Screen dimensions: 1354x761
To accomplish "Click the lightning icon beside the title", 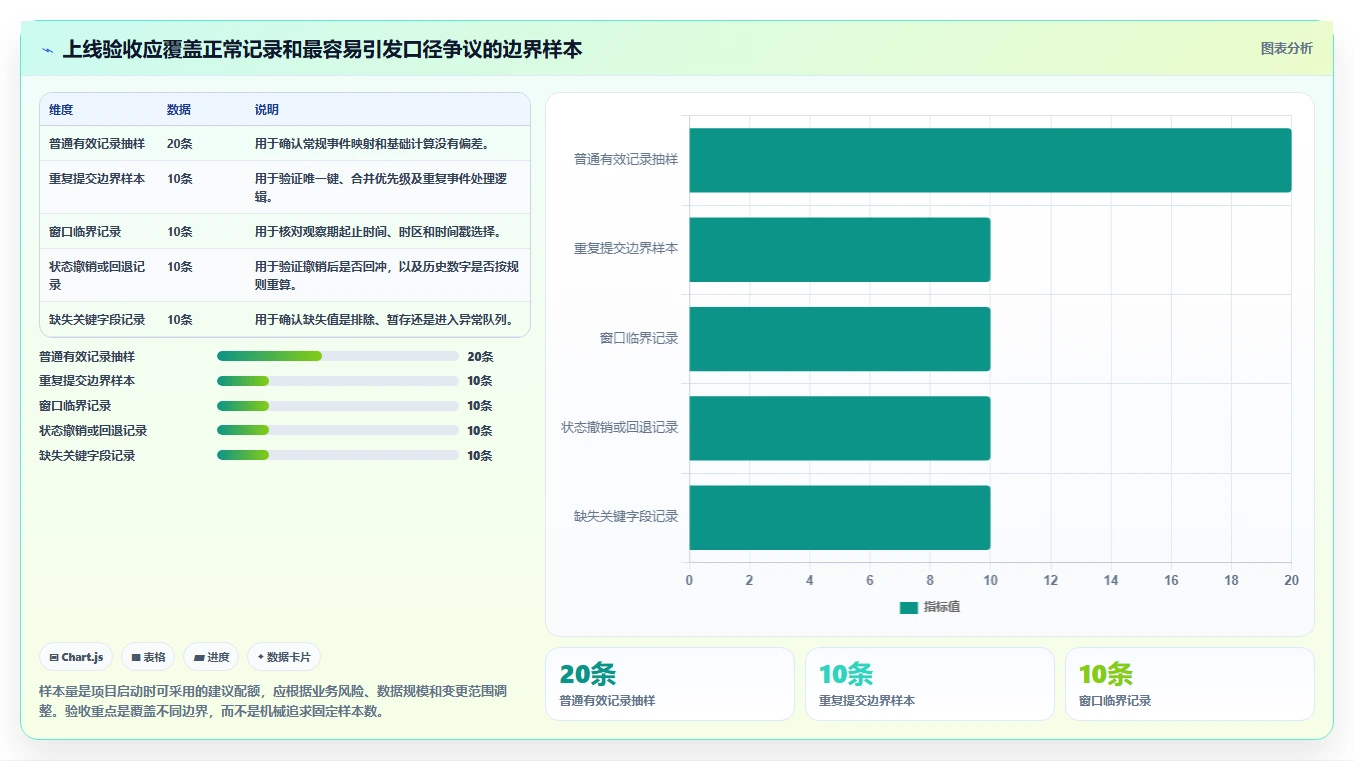I will (47, 50).
